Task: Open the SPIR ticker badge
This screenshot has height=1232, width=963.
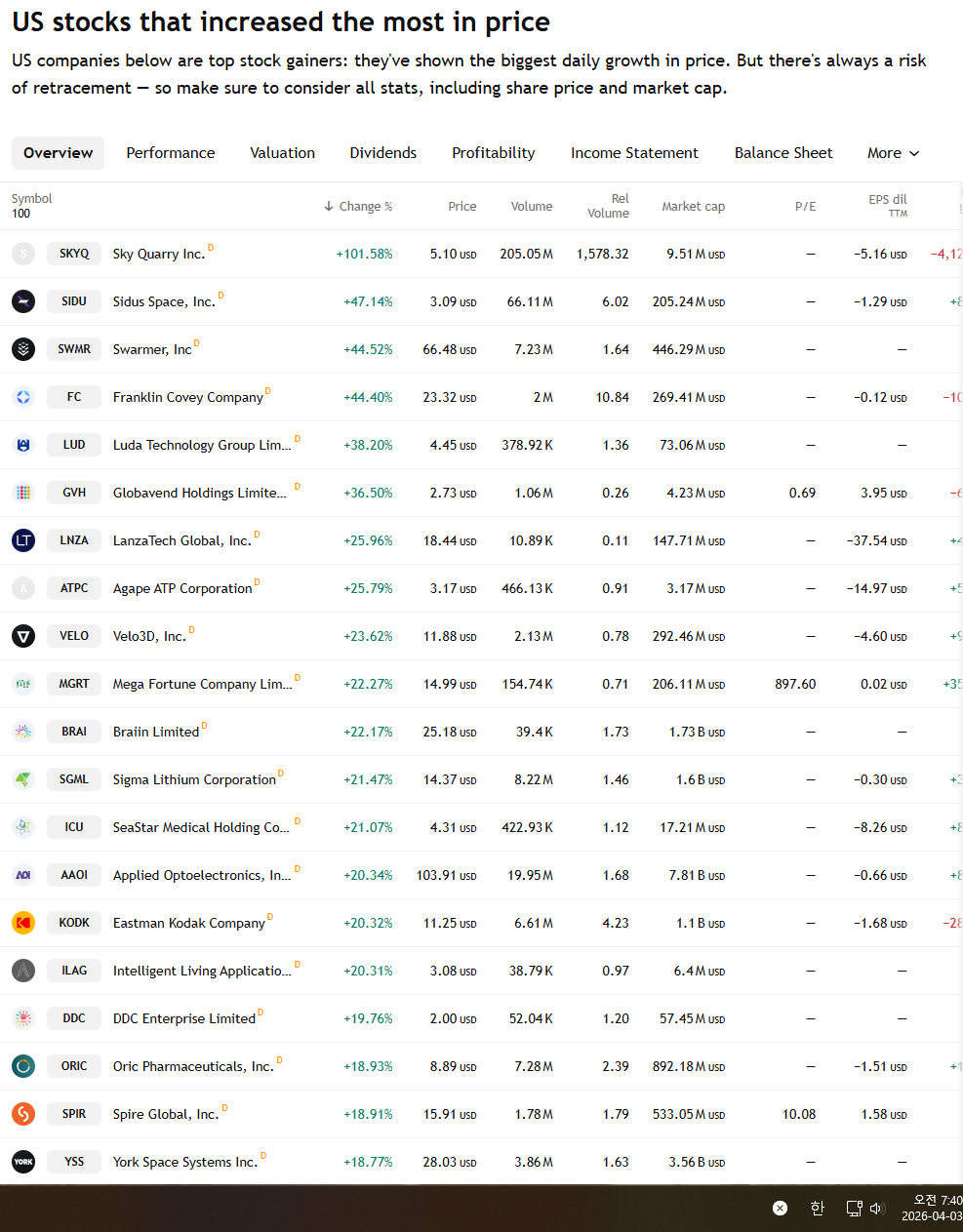Action: coord(74,1114)
